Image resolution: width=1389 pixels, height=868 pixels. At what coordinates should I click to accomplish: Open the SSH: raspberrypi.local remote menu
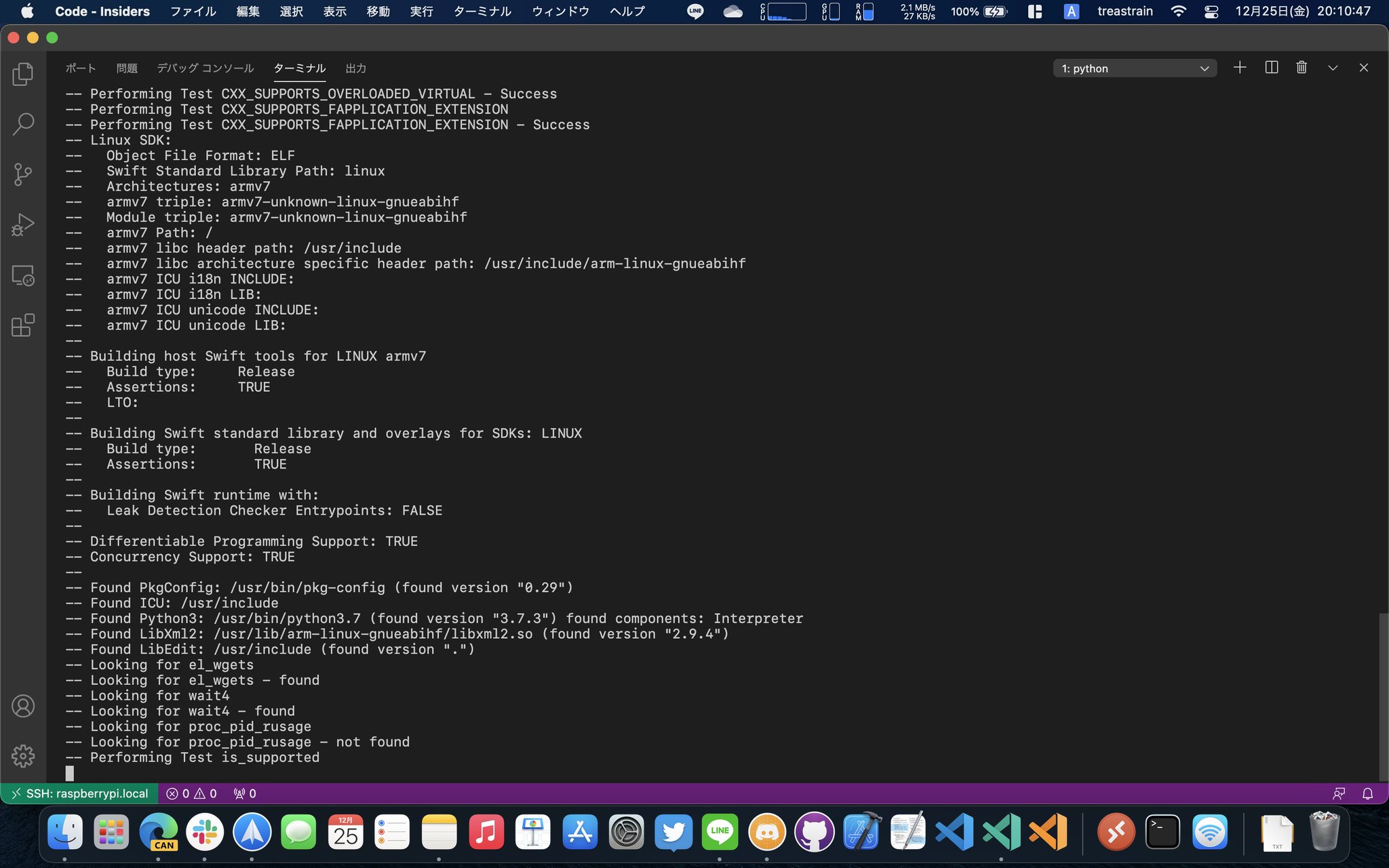(x=79, y=793)
